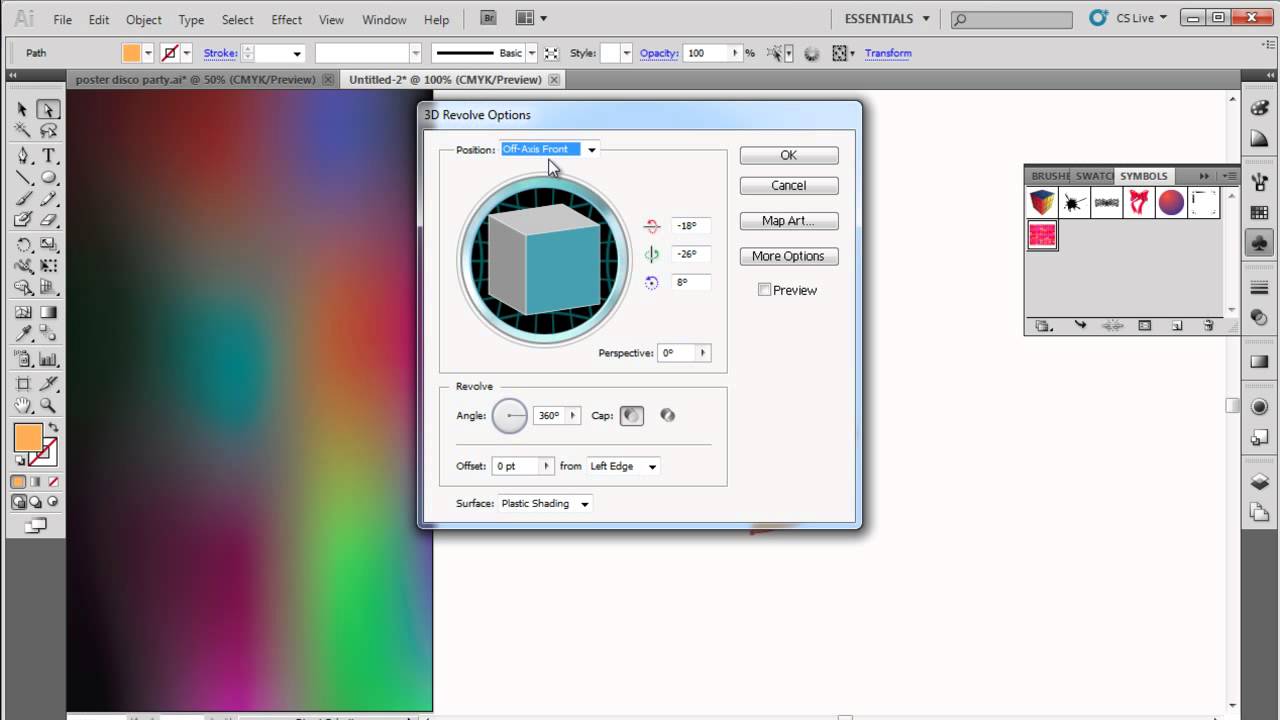Select the Magic Wand tool
1280x720 pixels.
[x=22, y=131]
